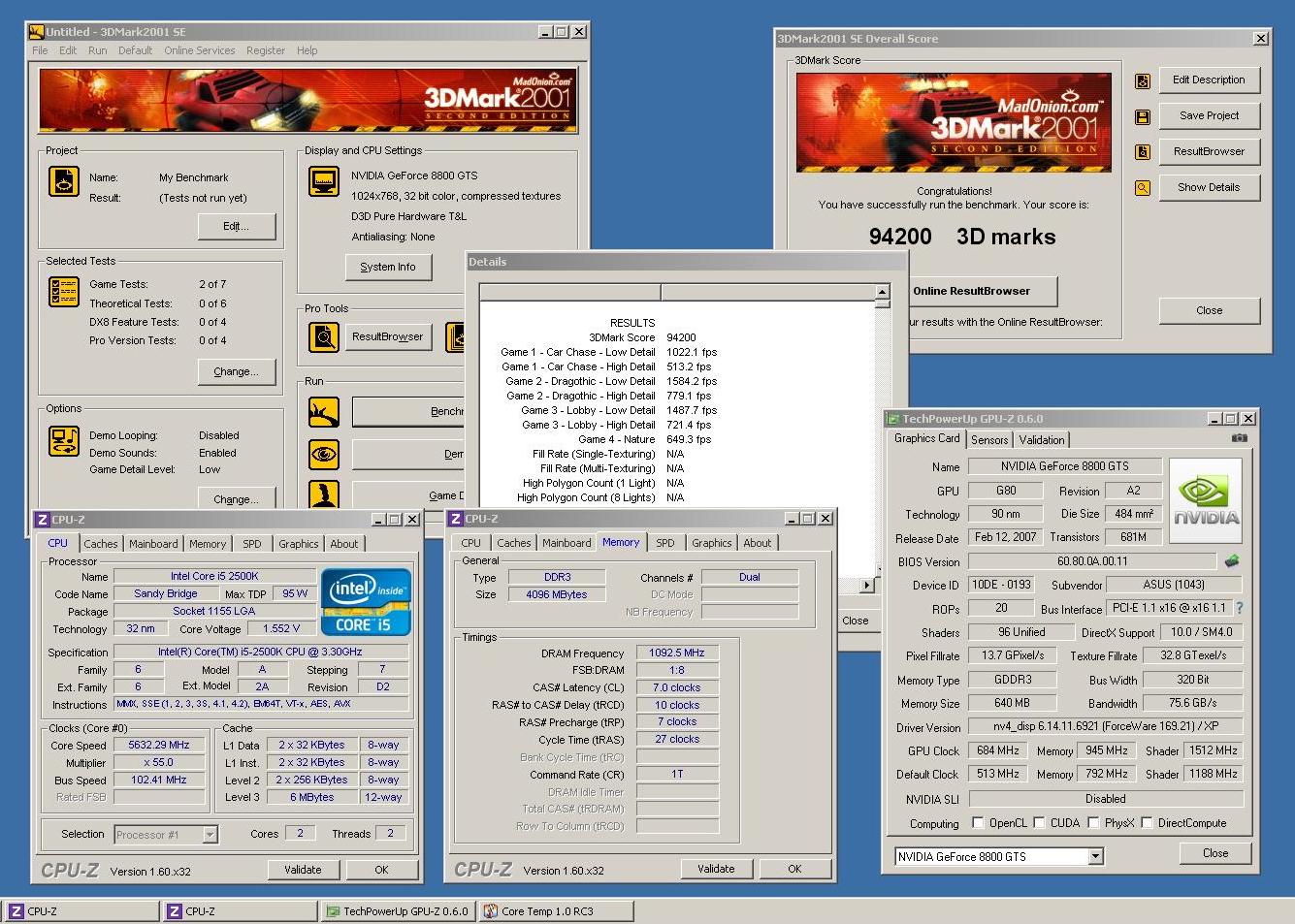Click the Selected Tests checklist icon

tap(64, 291)
